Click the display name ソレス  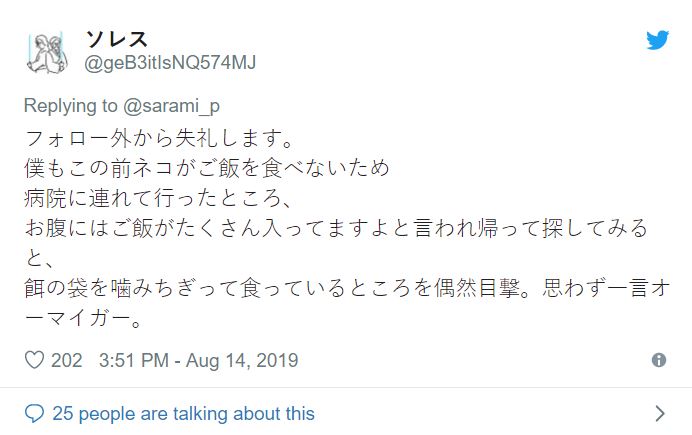click(116, 39)
